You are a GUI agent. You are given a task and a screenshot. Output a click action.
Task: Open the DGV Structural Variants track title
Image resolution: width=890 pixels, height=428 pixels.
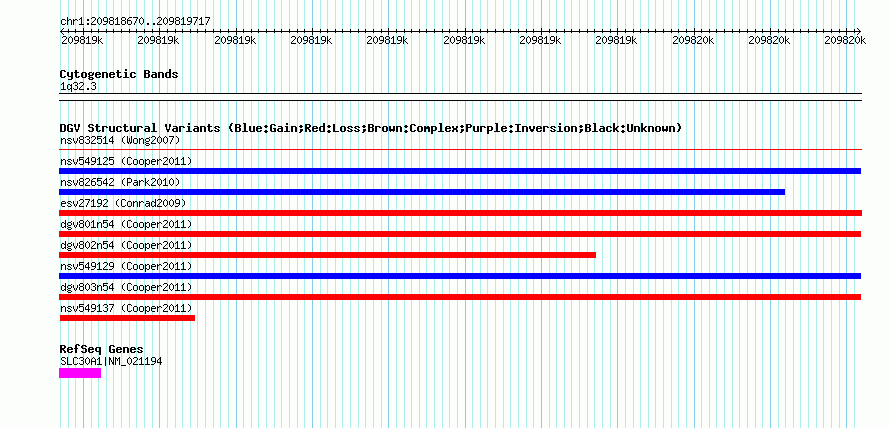371,128
